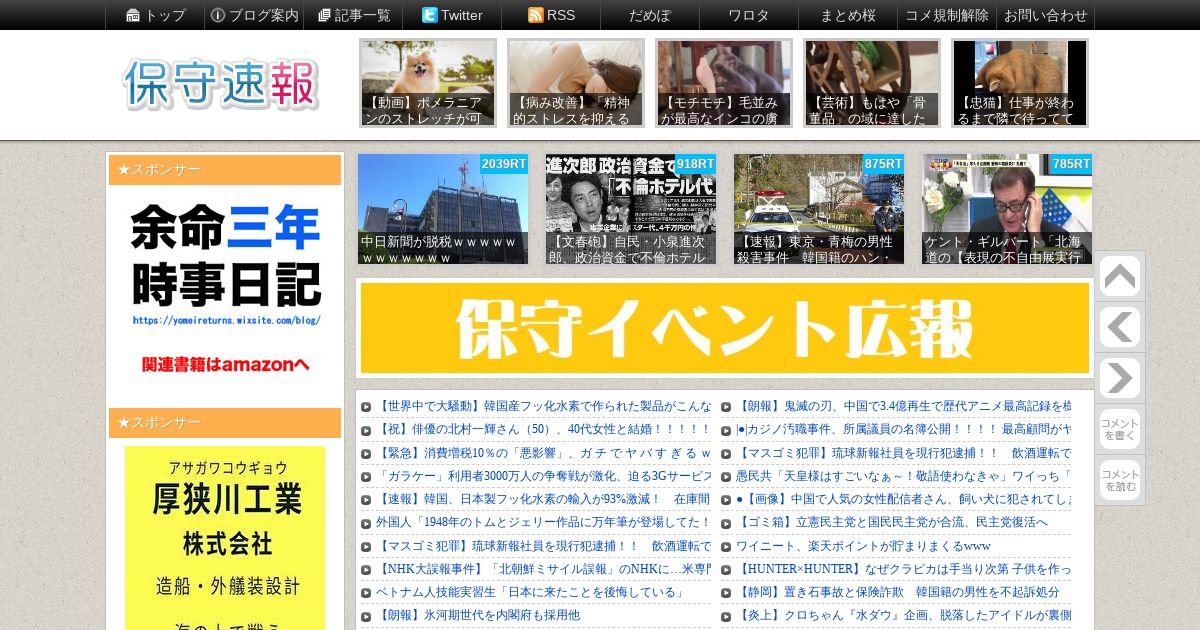Click the 保守速報 site logo

pyautogui.click(x=221, y=84)
